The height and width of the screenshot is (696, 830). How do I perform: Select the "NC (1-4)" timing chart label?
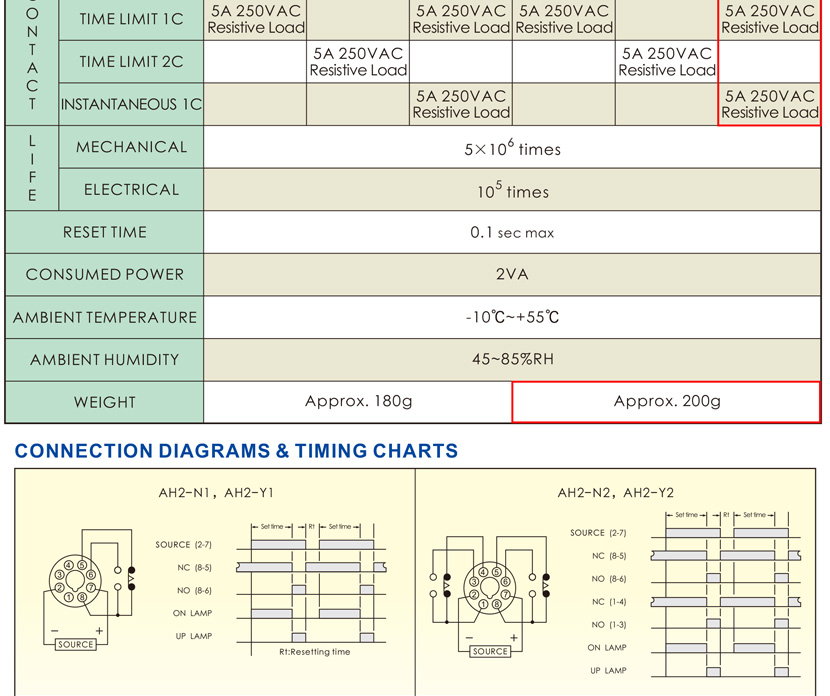coord(609,602)
